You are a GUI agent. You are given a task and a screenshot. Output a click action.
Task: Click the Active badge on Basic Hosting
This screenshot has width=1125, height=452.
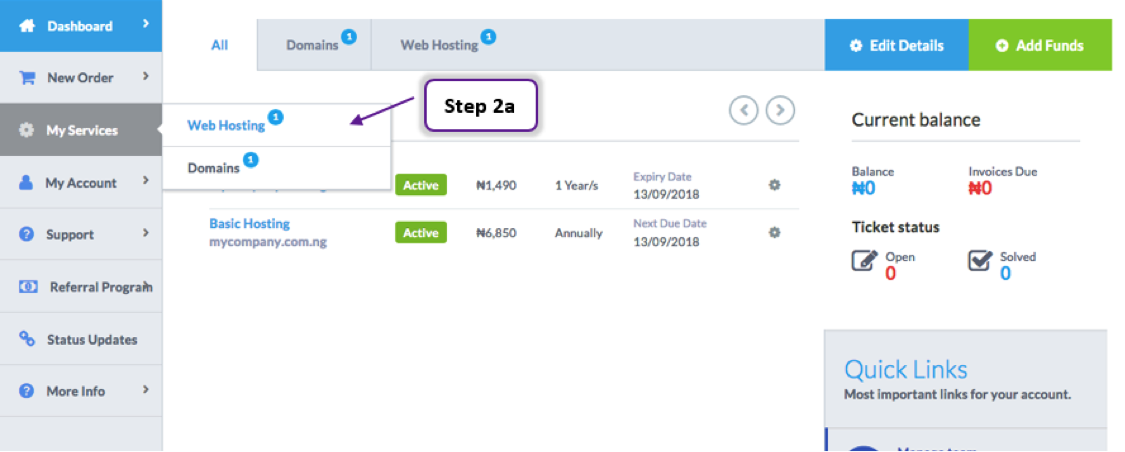tap(420, 232)
